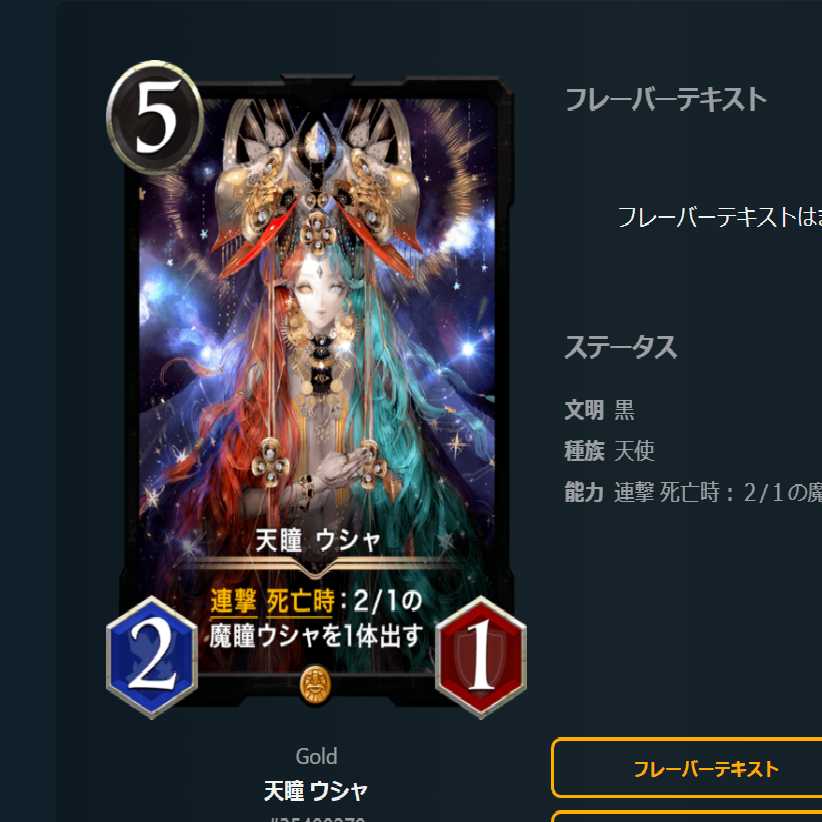Click the blue attack 2 hexagon
The width and height of the screenshot is (822, 822).
[x=152, y=658]
